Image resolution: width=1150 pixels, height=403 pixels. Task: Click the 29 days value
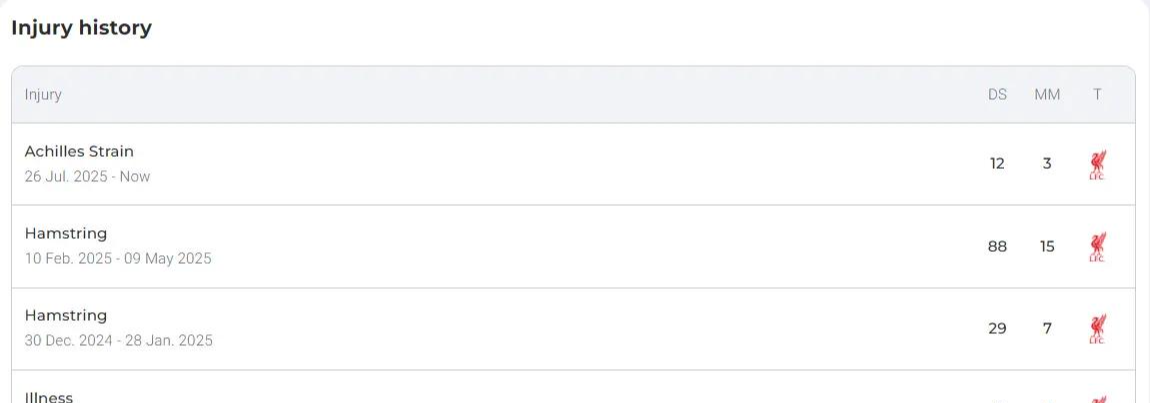click(997, 329)
